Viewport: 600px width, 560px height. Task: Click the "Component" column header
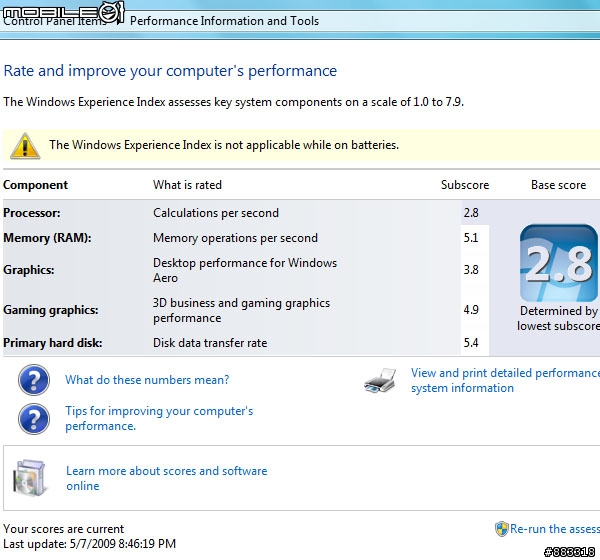coord(35,185)
